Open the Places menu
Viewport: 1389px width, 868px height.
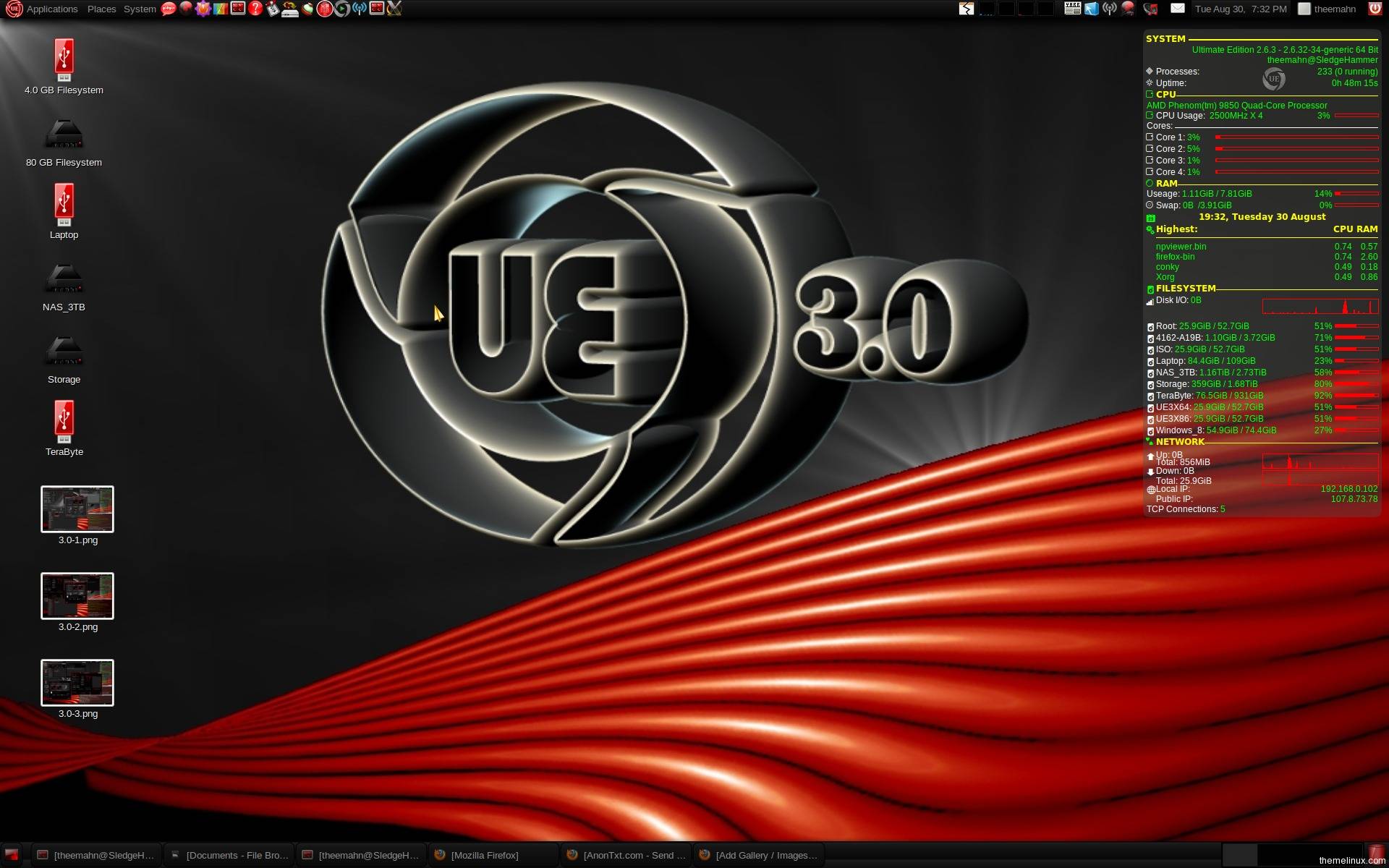point(101,9)
